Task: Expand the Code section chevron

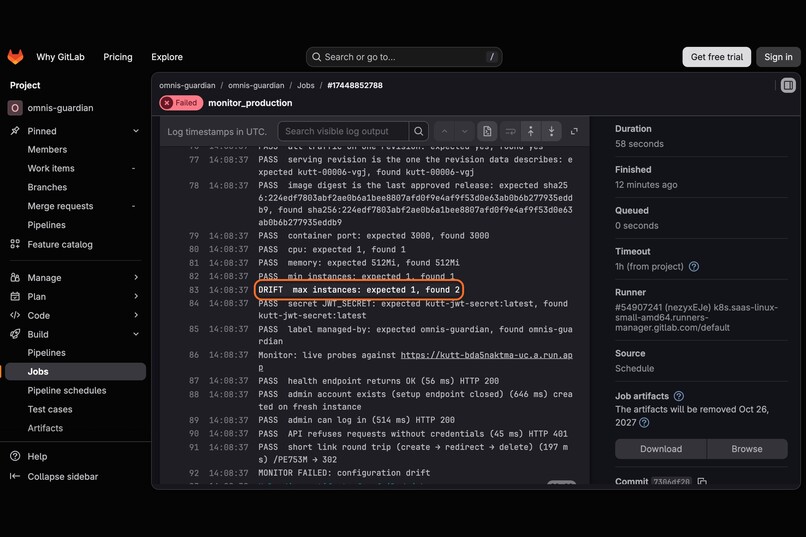Action: click(x=136, y=315)
